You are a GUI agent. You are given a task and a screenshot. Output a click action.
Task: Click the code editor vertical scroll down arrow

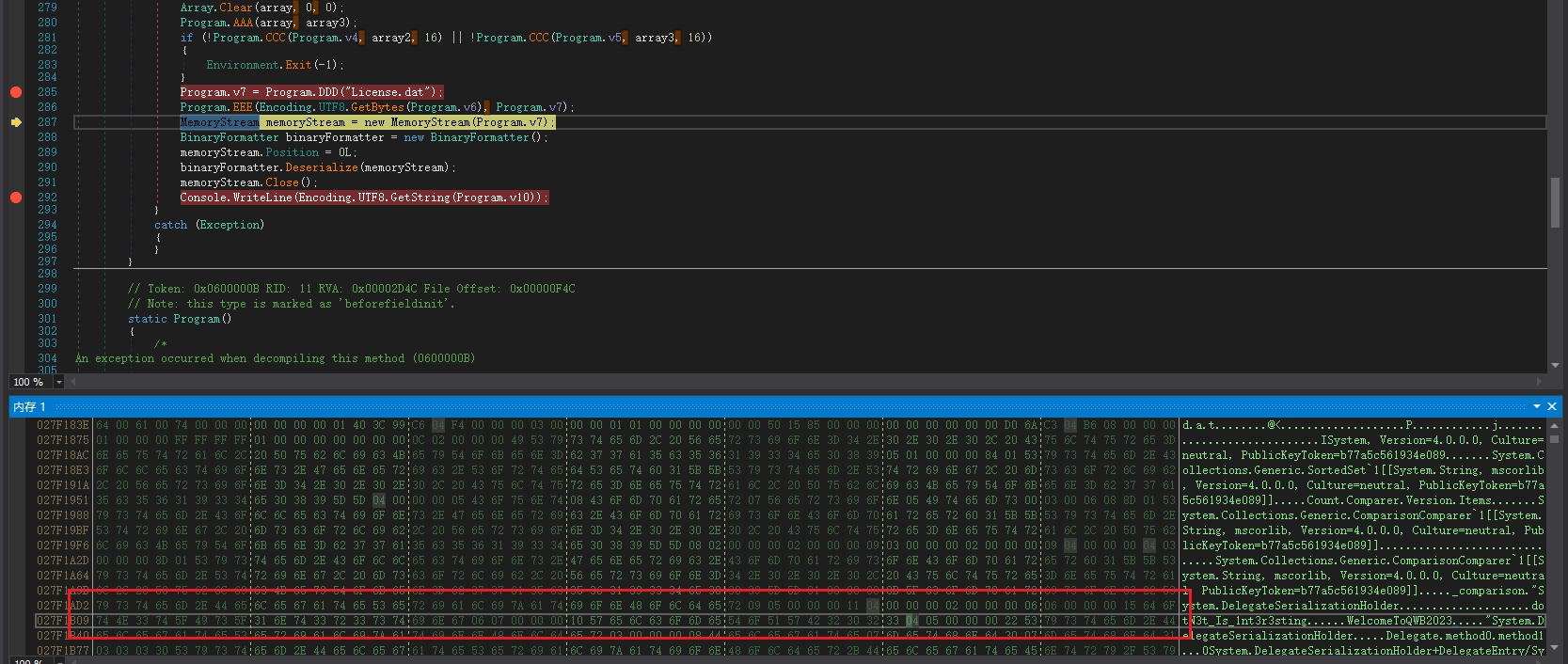(1556, 365)
